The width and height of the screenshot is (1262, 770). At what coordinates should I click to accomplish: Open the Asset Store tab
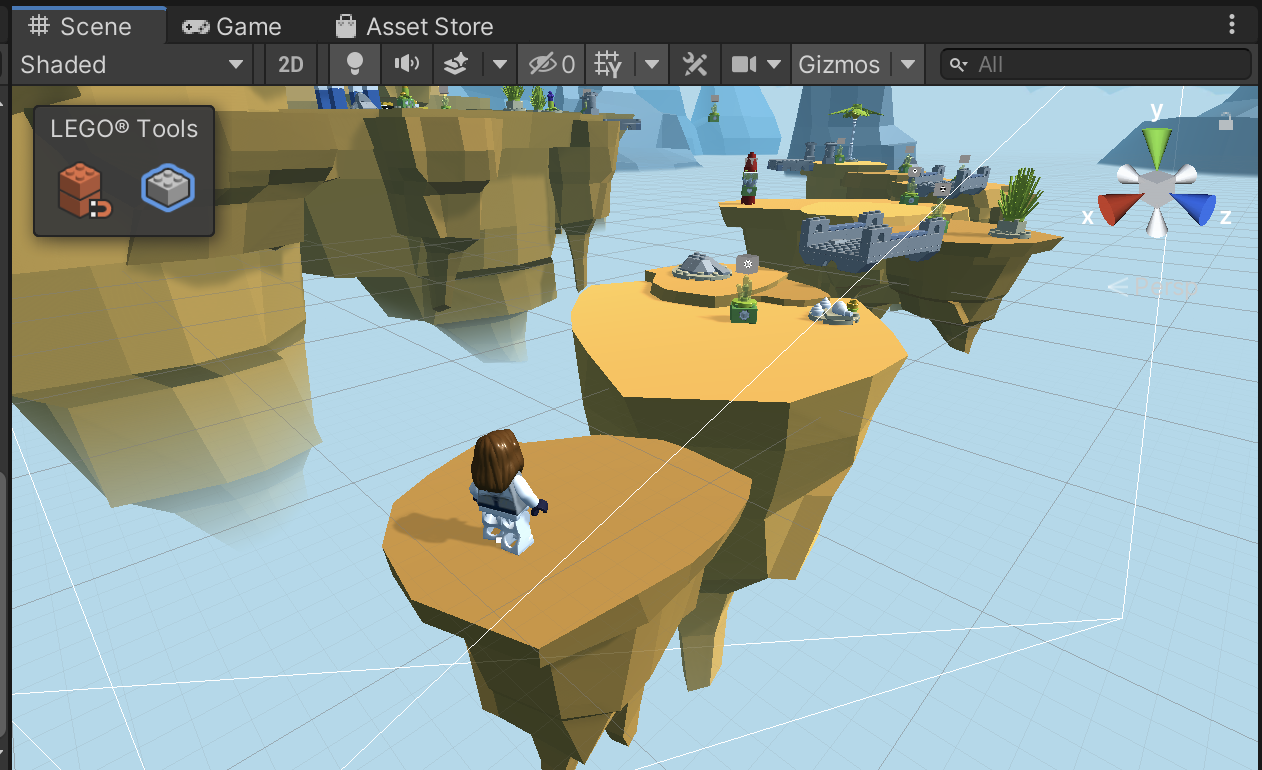(x=414, y=26)
